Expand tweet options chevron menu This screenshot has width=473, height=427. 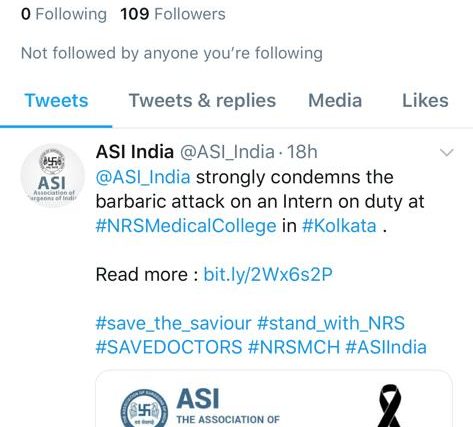(446, 152)
